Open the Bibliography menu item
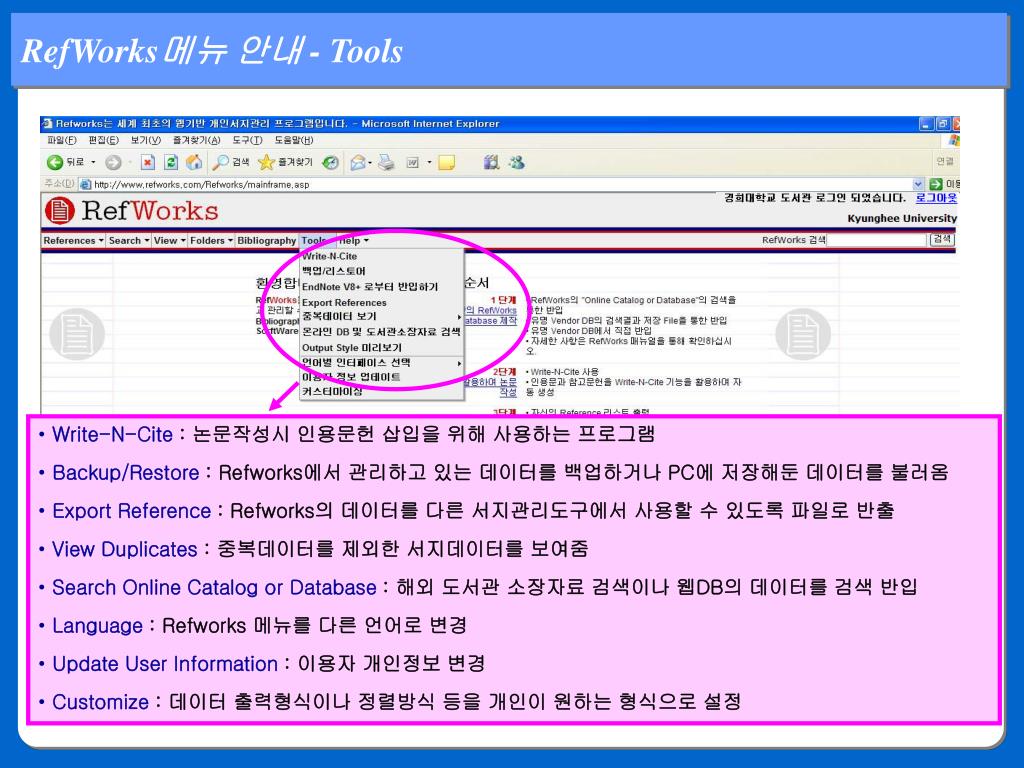Screen dimensions: 1024x768 (266, 240)
